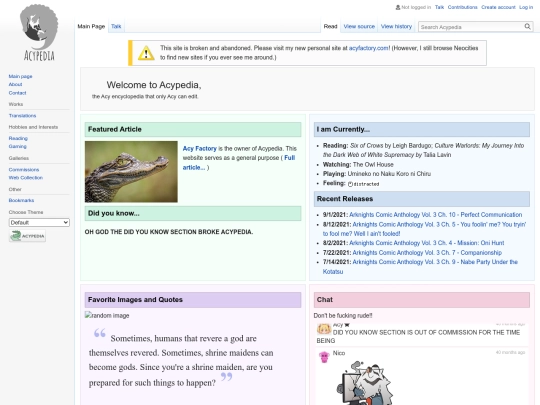540x405 pixels.
Task: Click the Chat heading
Action: click(324, 299)
